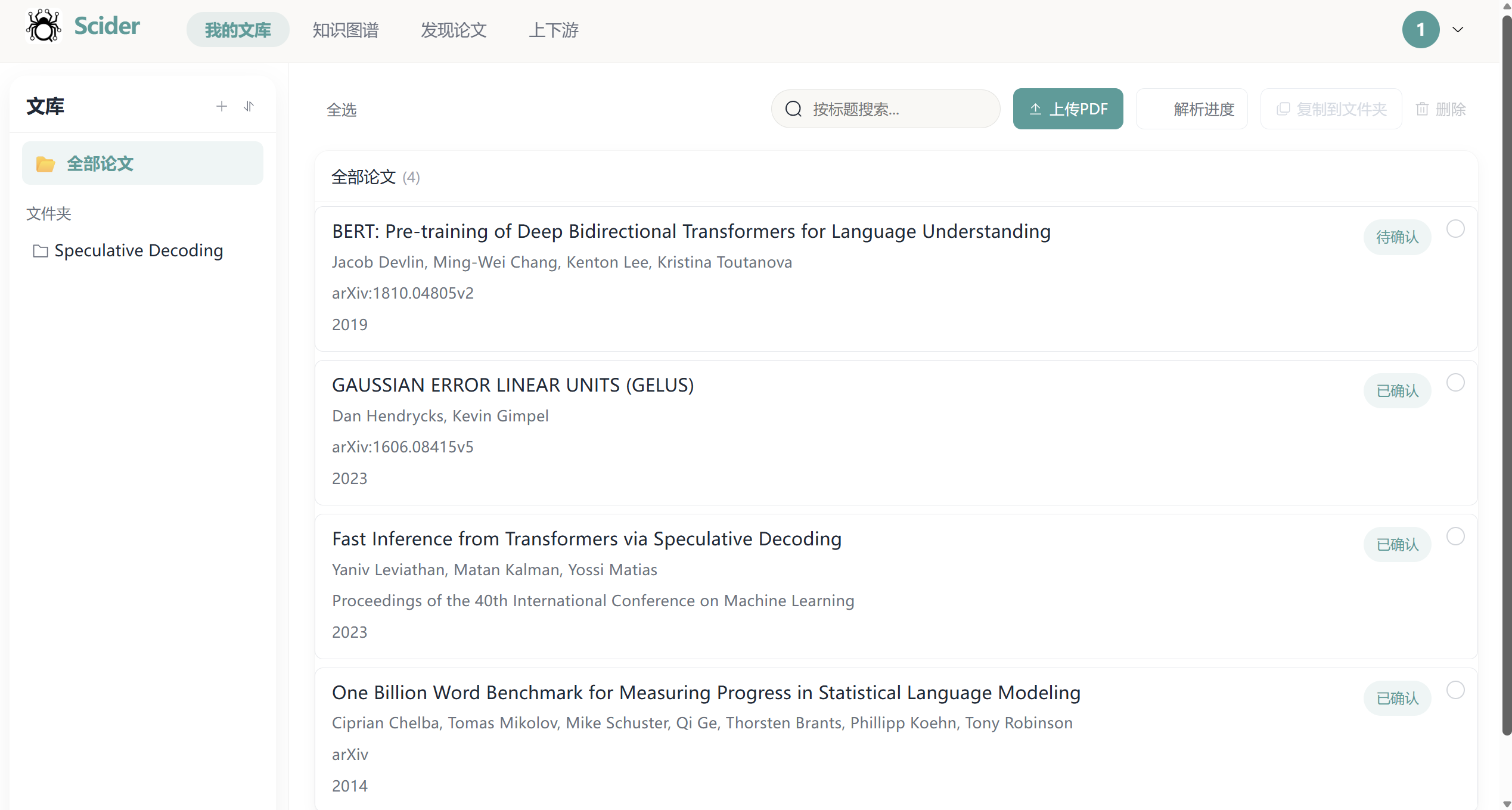Image resolution: width=1512 pixels, height=810 pixels.
Task: Focus the 按标题搜索 search field
Action: (x=886, y=109)
